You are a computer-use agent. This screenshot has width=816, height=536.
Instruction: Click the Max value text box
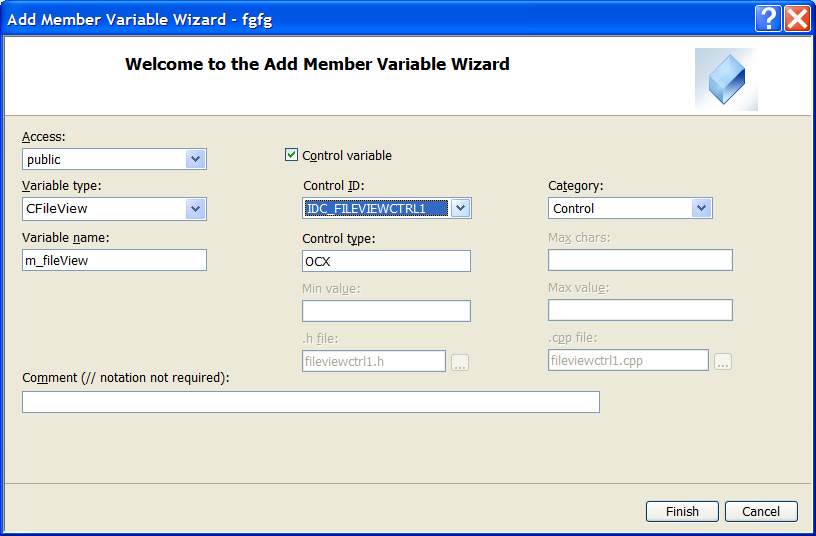(640, 311)
